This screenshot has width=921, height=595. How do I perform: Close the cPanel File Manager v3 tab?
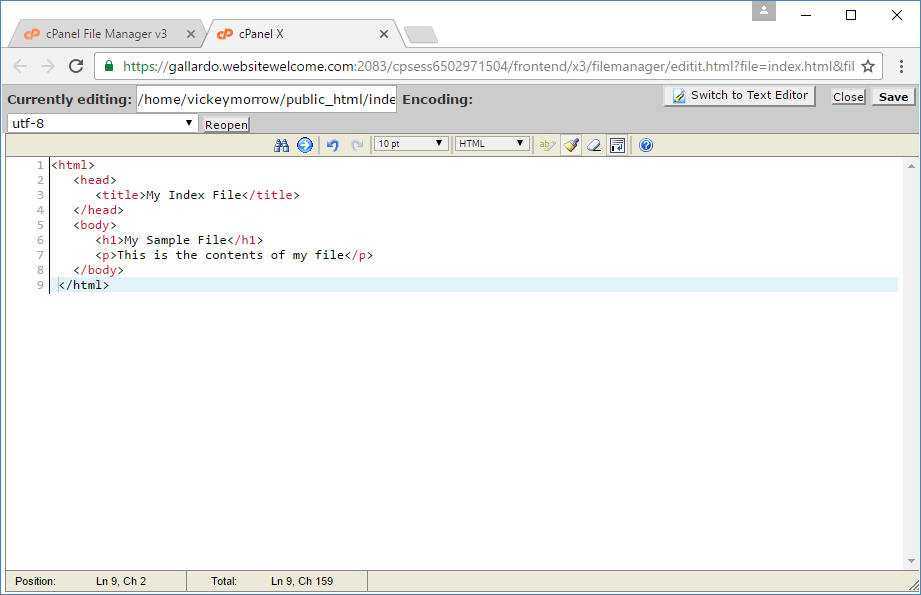point(191,34)
